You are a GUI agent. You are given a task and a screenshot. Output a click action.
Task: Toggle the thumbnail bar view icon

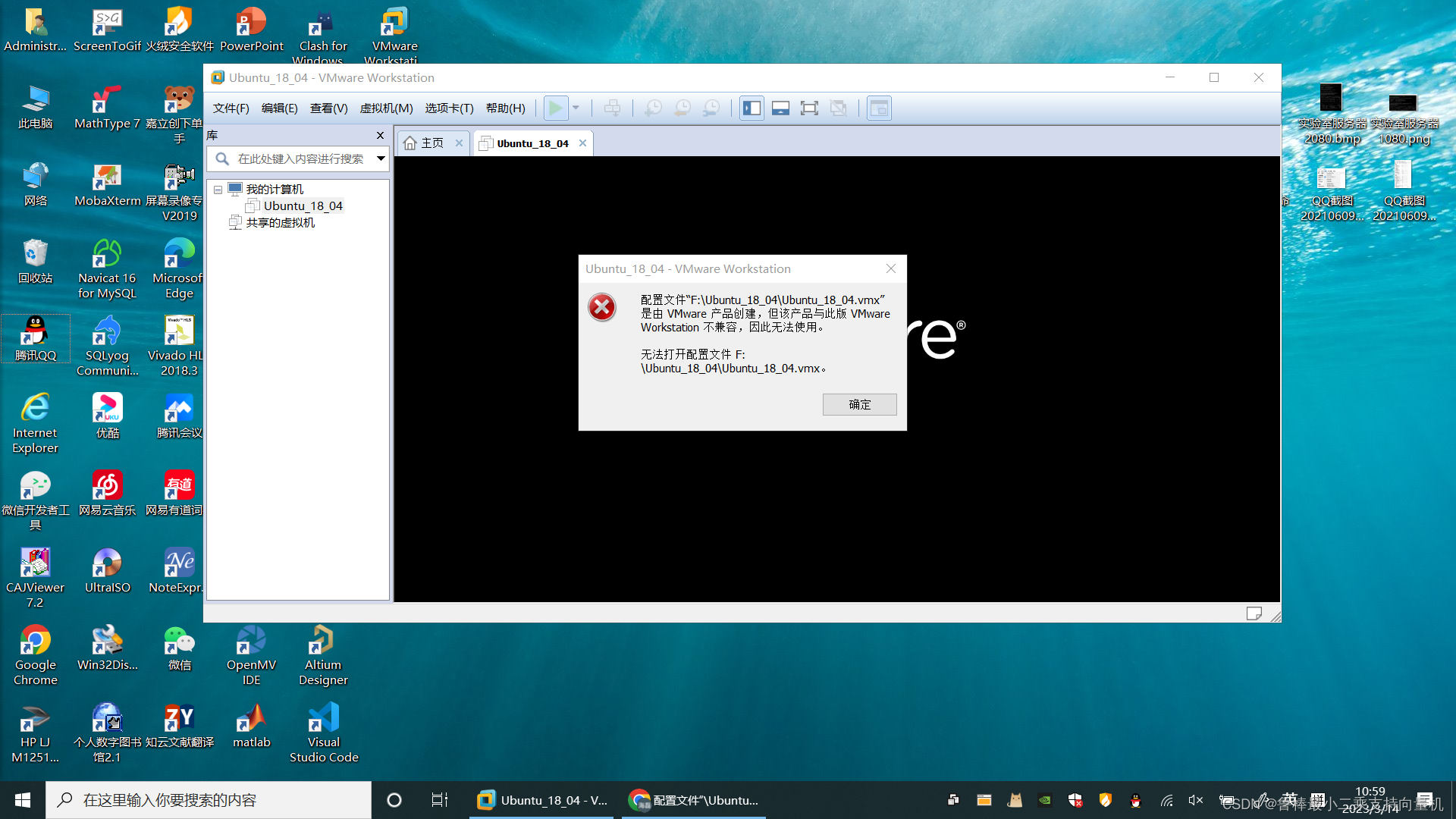(780, 108)
